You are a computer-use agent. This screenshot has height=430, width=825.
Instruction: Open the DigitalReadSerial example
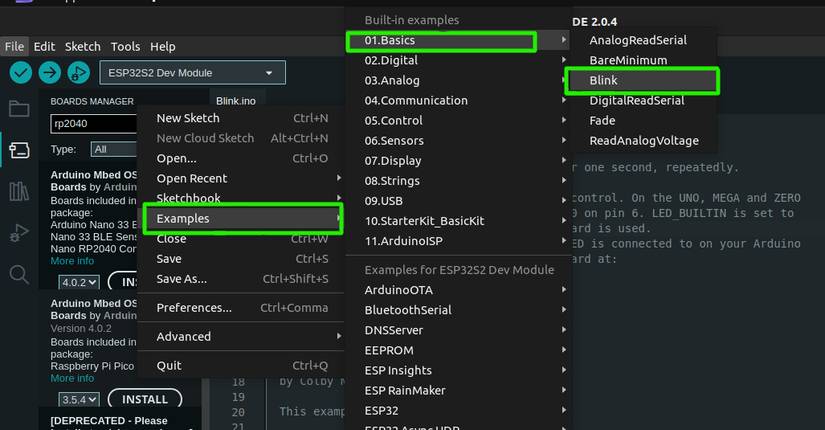pyautogui.click(x=645, y=101)
